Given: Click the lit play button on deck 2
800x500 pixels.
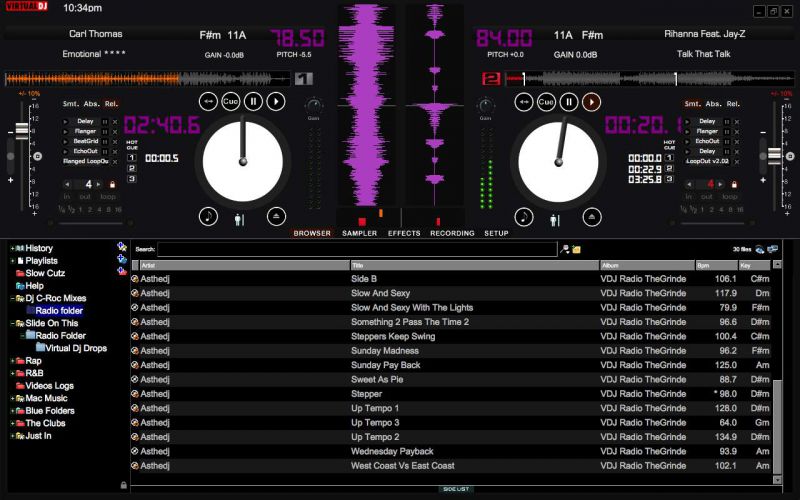Looking at the screenshot, I should coord(591,102).
